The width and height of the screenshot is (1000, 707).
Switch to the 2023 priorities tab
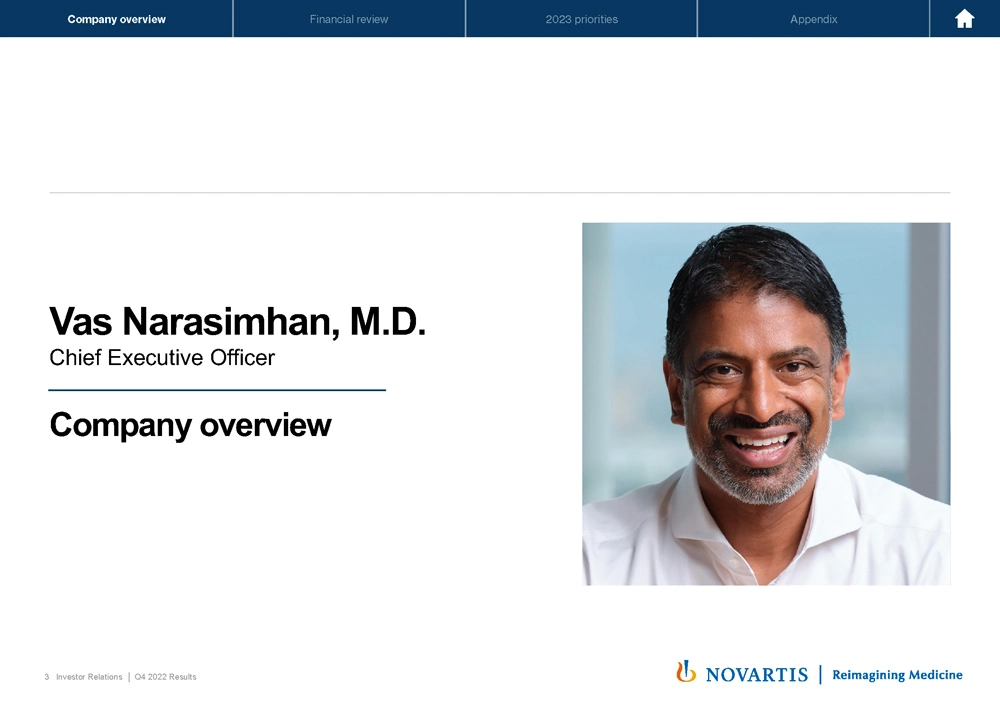581,19
